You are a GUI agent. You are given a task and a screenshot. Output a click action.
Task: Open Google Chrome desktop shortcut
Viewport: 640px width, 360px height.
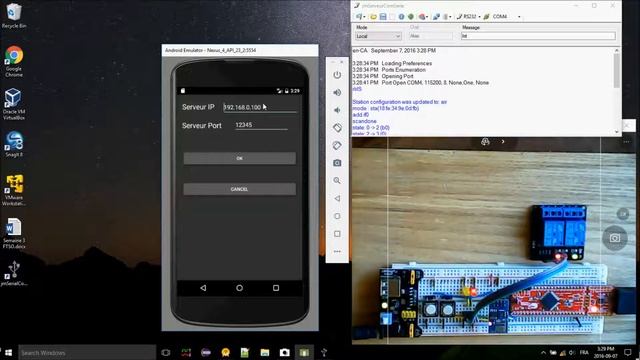pyautogui.click(x=14, y=61)
